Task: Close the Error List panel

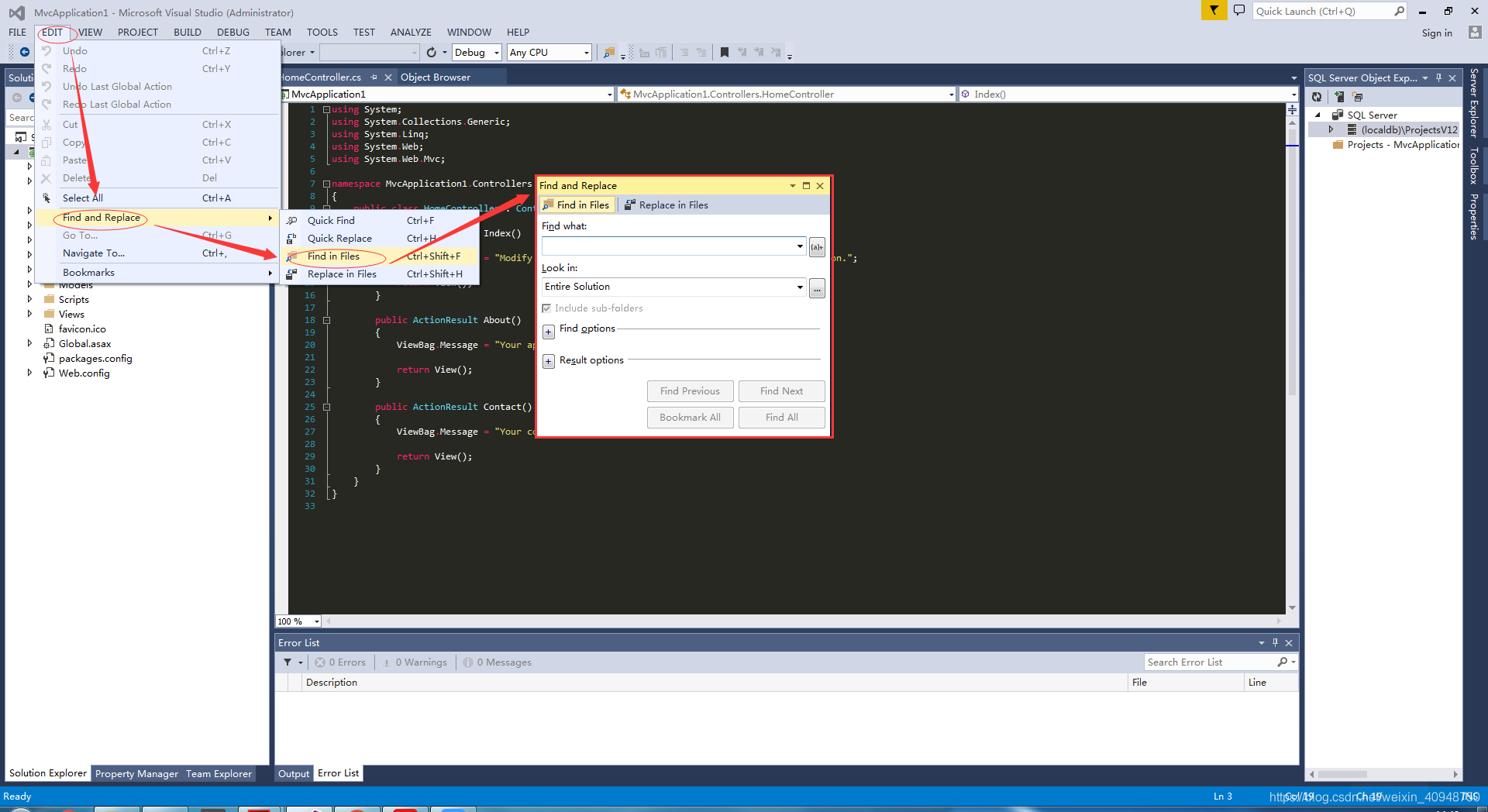Action: pyautogui.click(x=1289, y=642)
